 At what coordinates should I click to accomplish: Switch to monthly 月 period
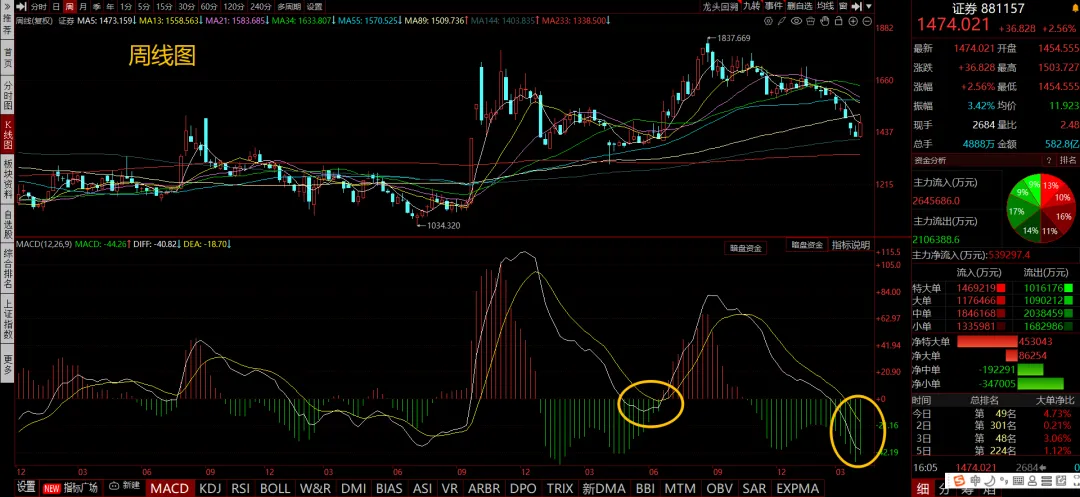[x=83, y=7]
